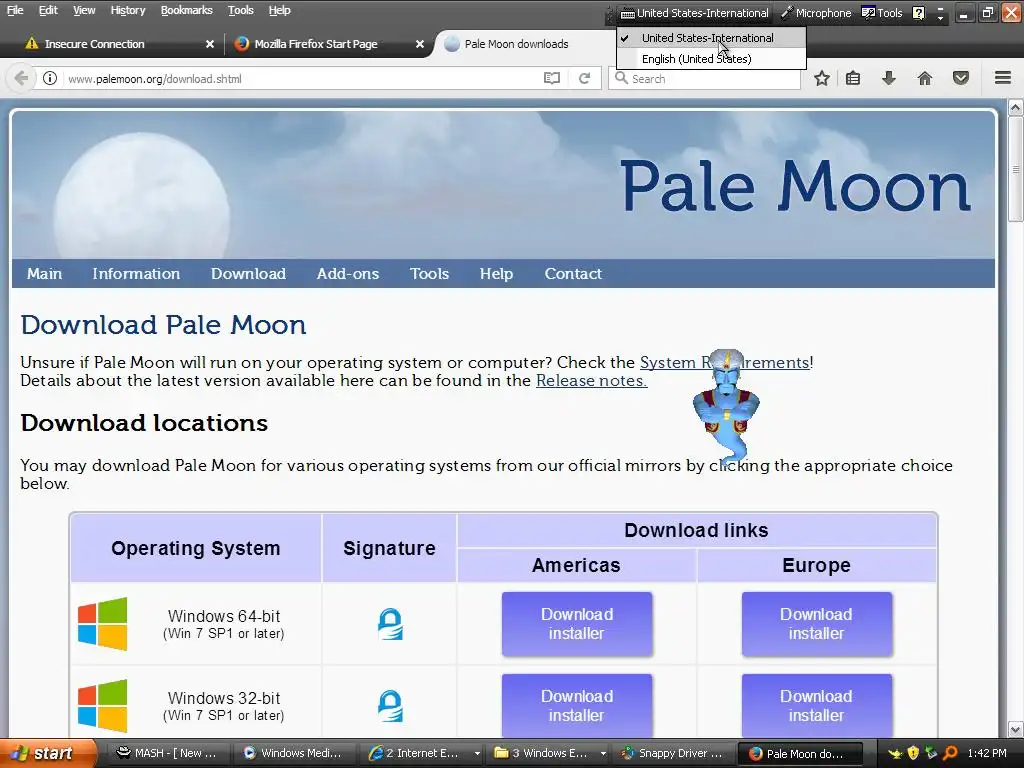Open the Download navigation link
1024x768 pixels.
248,274
